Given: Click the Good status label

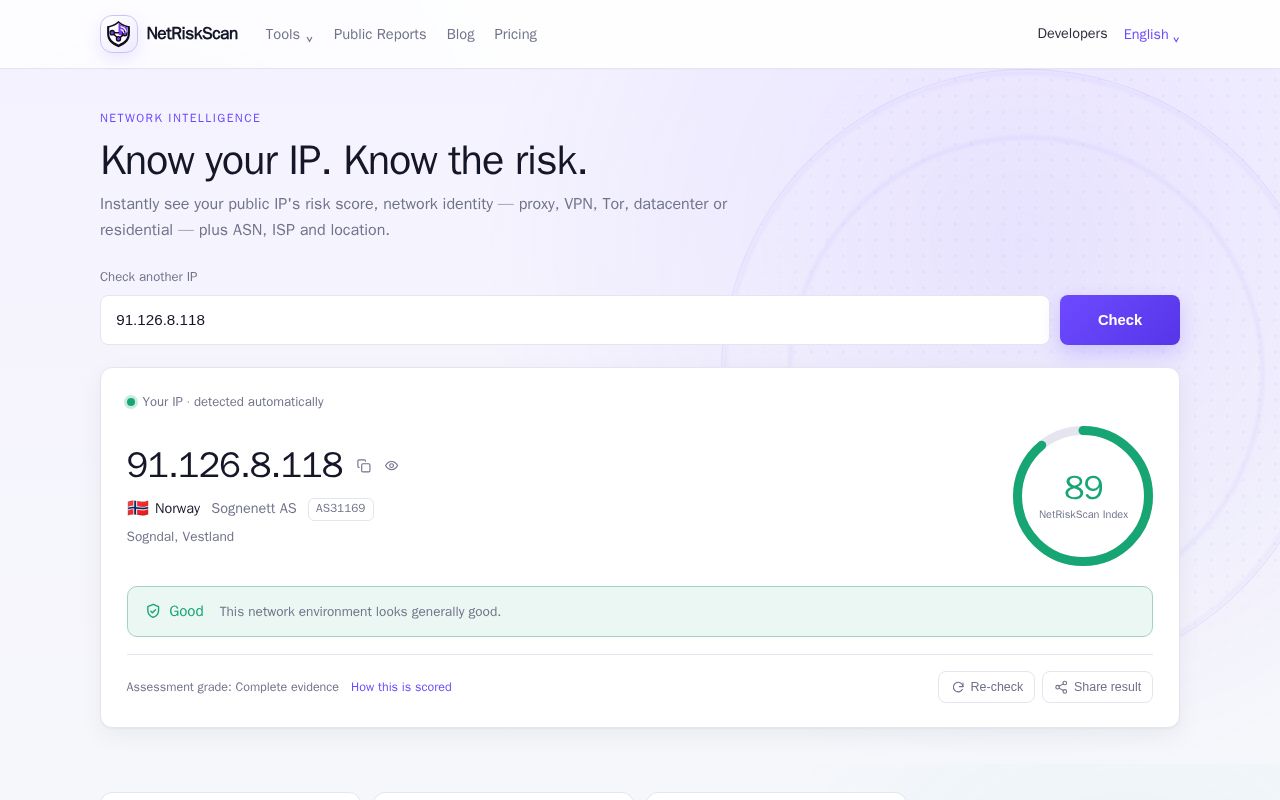Looking at the screenshot, I should (186, 611).
